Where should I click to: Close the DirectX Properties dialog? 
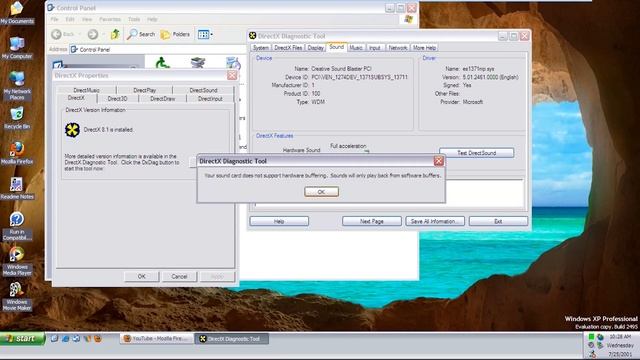(x=232, y=75)
